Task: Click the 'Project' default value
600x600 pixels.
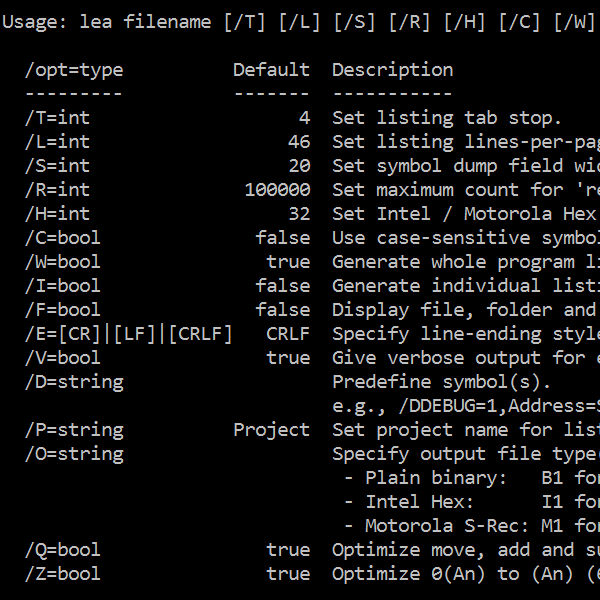Action: point(271,430)
